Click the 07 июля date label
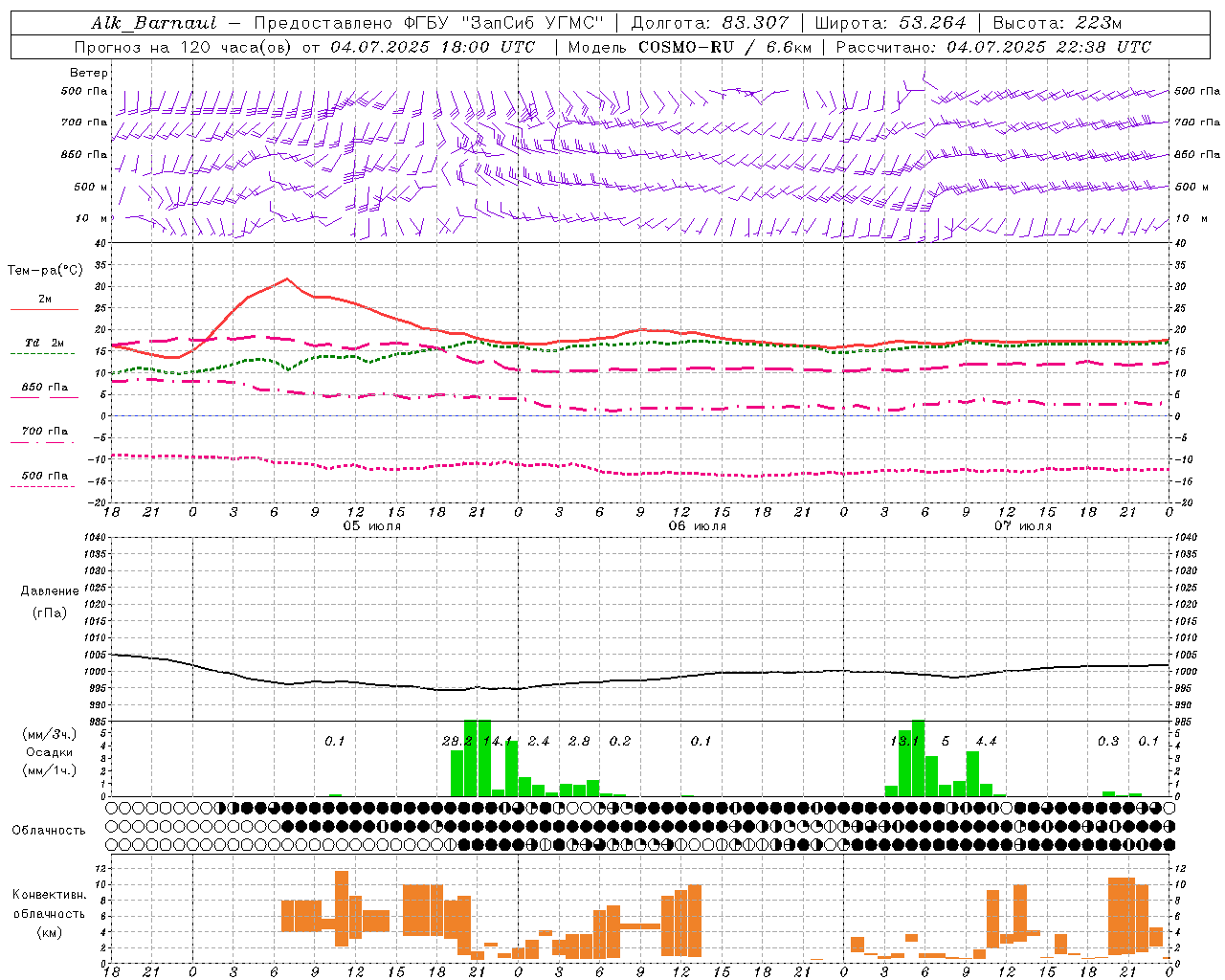The width and height of the screenshot is (1225, 980). (1023, 526)
